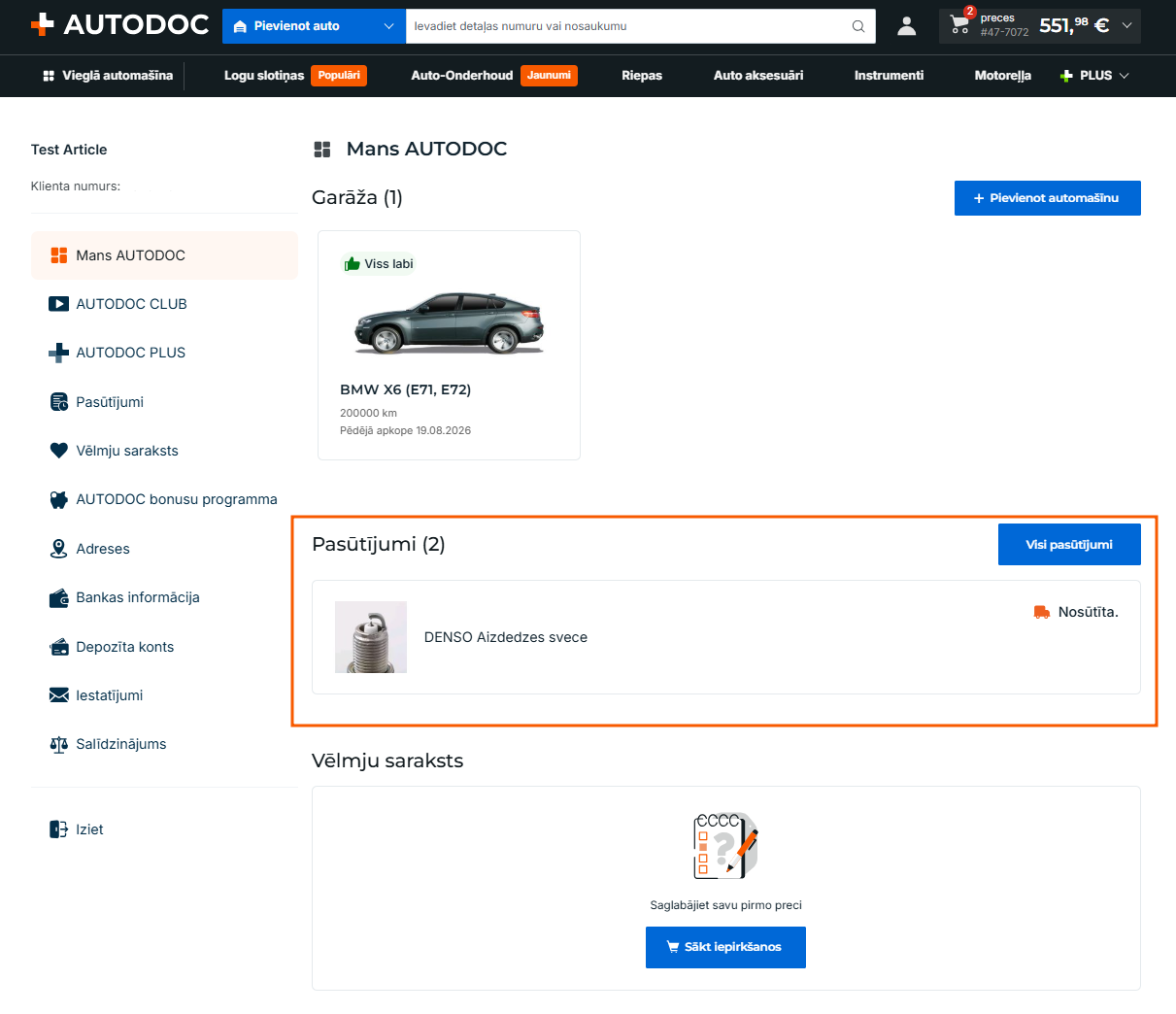Click the BMW X6 (E71, E72) title
The height and width of the screenshot is (1014, 1176).
click(406, 389)
